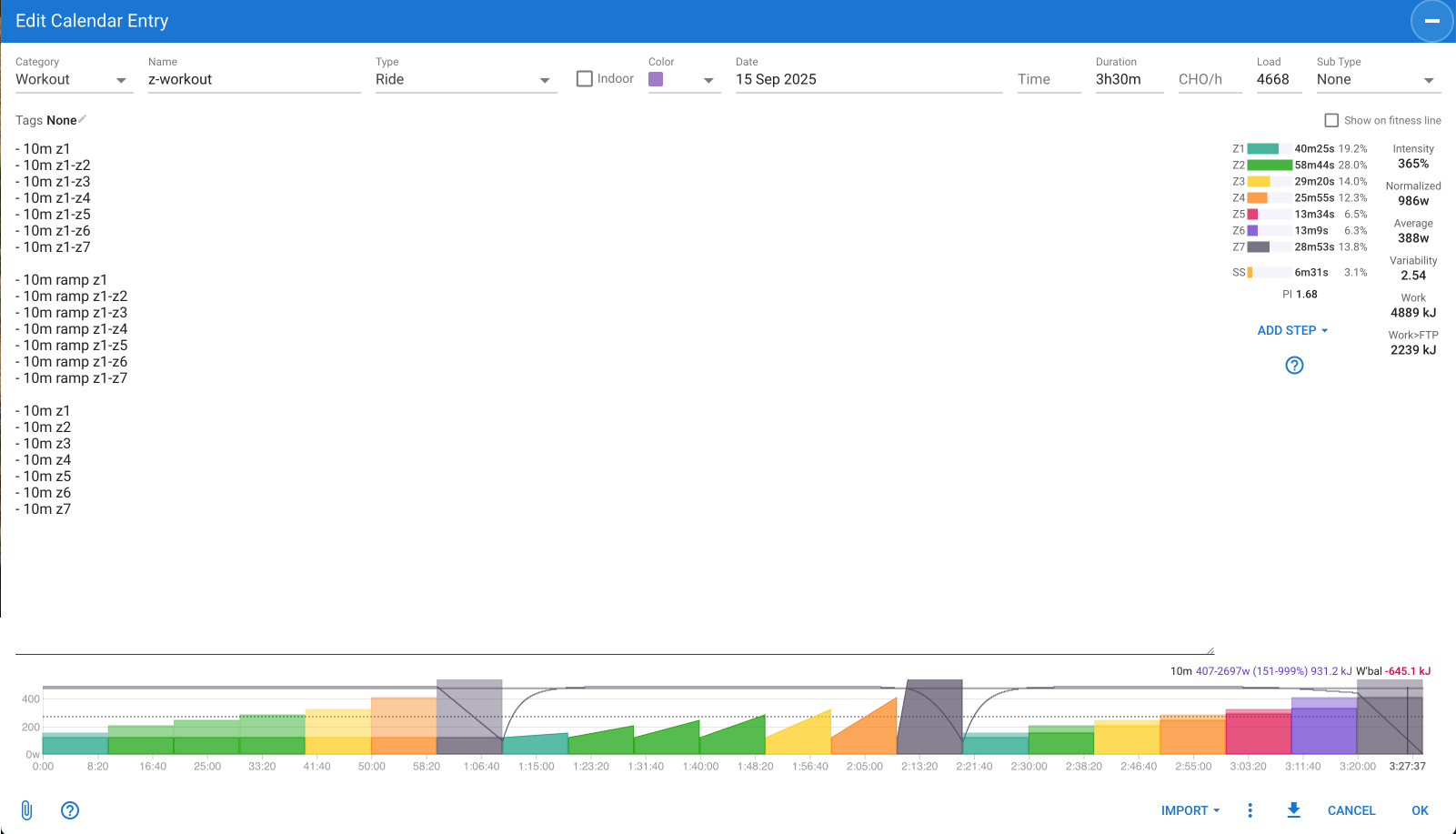Click the Date field showing 15 Sep 2025
The height and width of the screenshot is (834, 1456).
pos(868,80)
